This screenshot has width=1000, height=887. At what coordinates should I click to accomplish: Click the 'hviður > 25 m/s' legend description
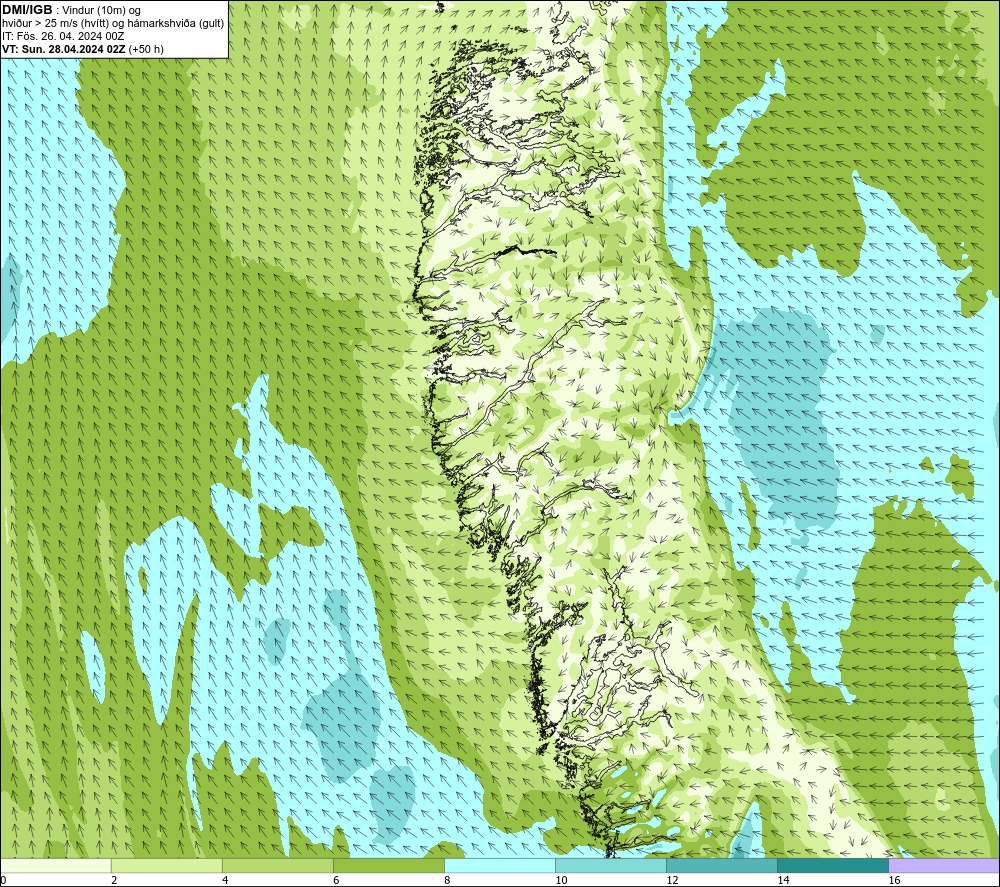coord(113,24)
